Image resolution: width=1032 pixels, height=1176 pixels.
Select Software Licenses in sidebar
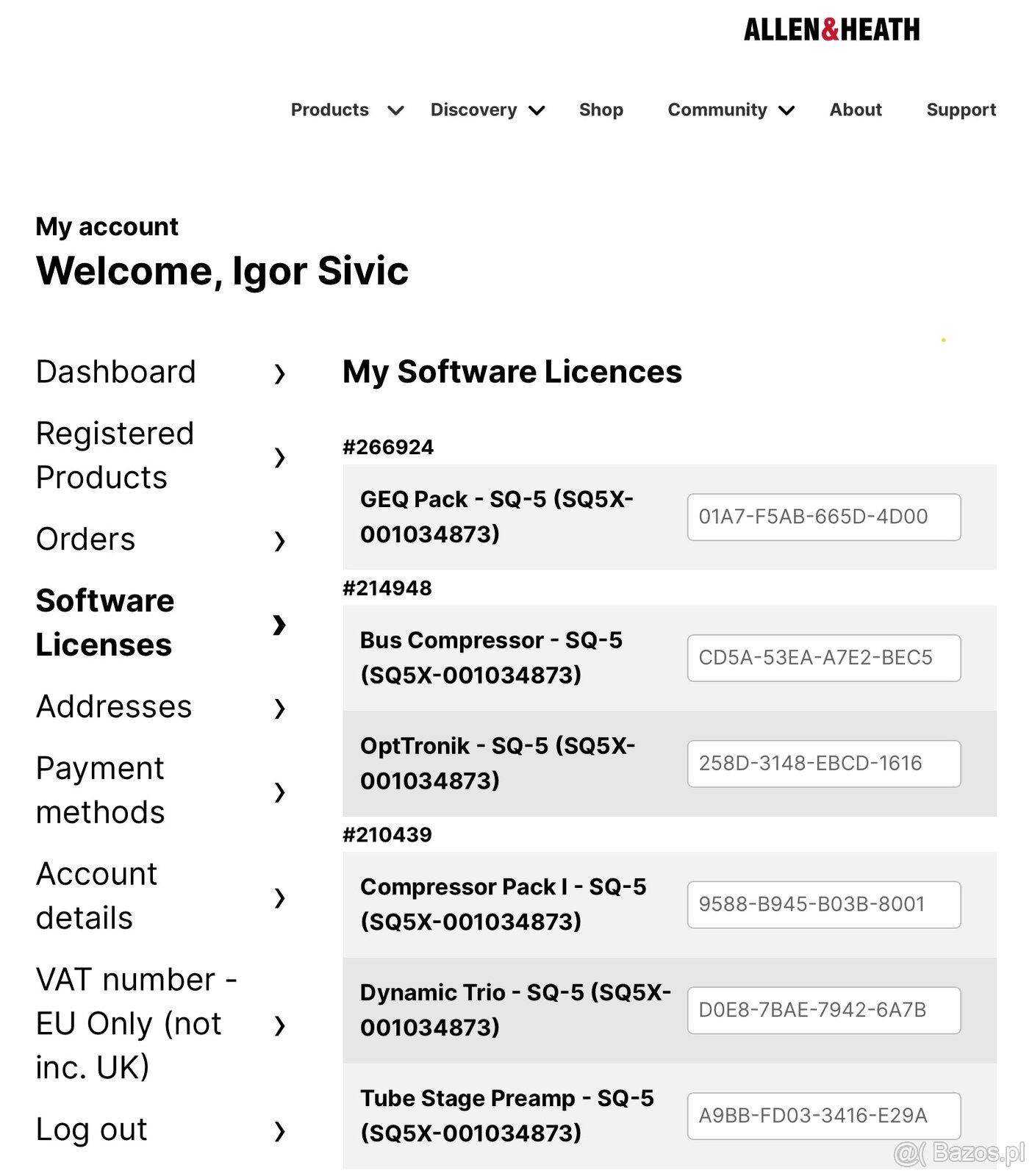click(x=105, y=623)
